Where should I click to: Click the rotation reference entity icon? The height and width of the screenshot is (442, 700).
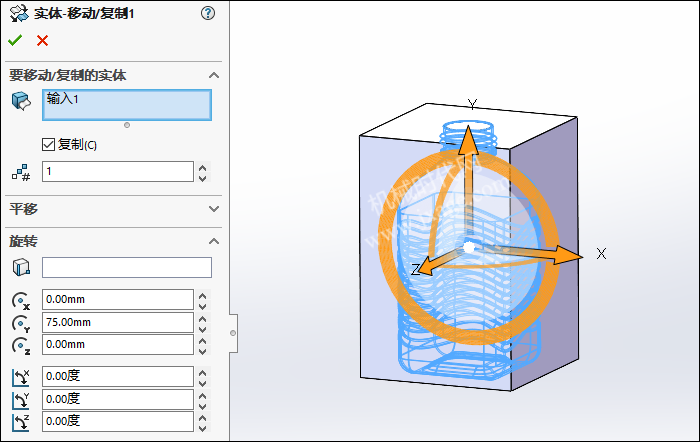coord(21,267)
